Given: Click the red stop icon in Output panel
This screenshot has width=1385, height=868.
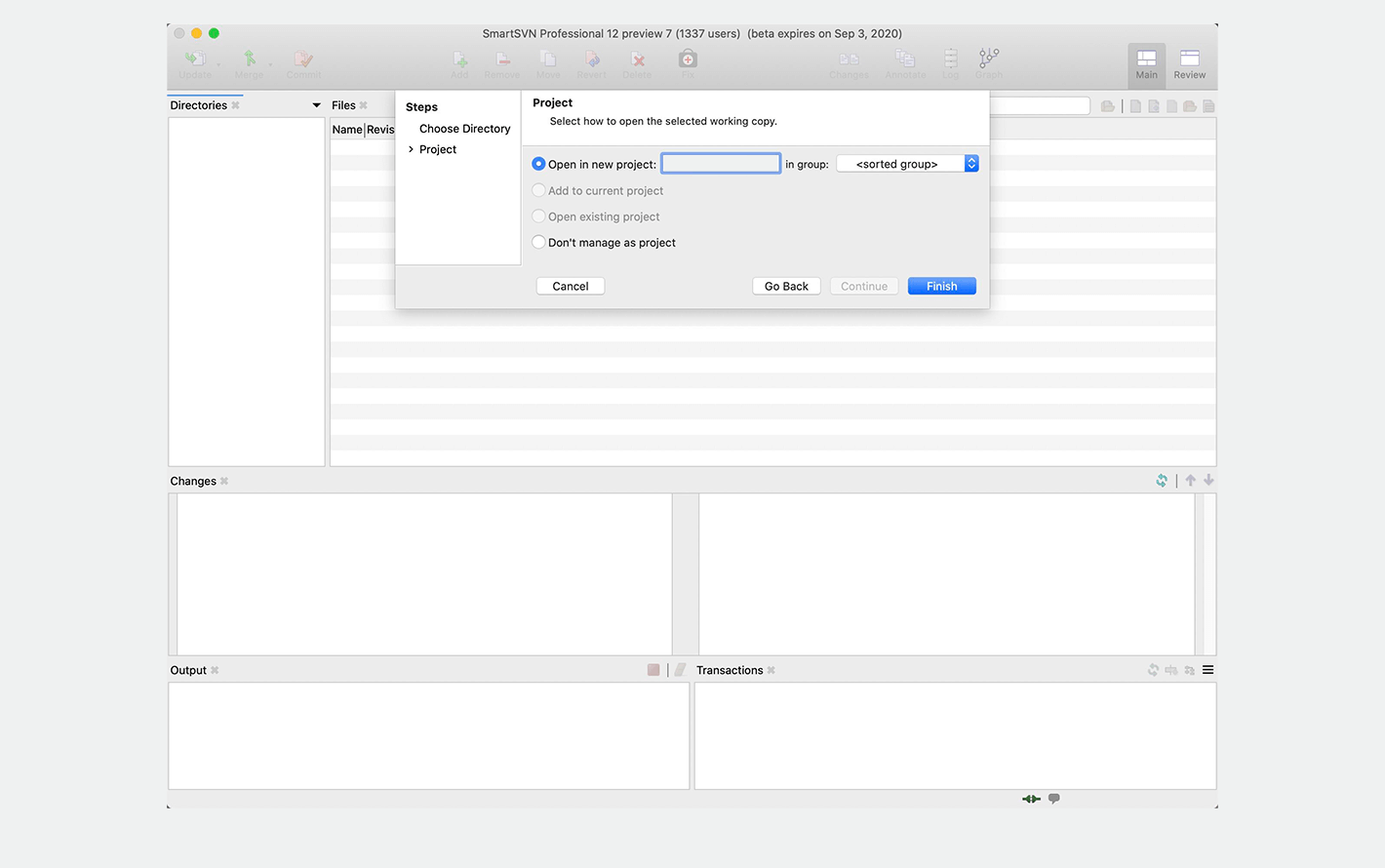Looking at the screenshot, I should 653,670.
